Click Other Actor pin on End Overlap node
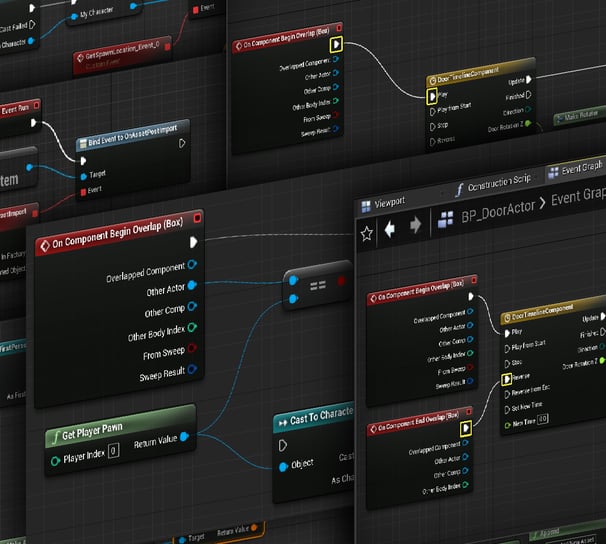The image size is (606, 544). pos(465,457)
